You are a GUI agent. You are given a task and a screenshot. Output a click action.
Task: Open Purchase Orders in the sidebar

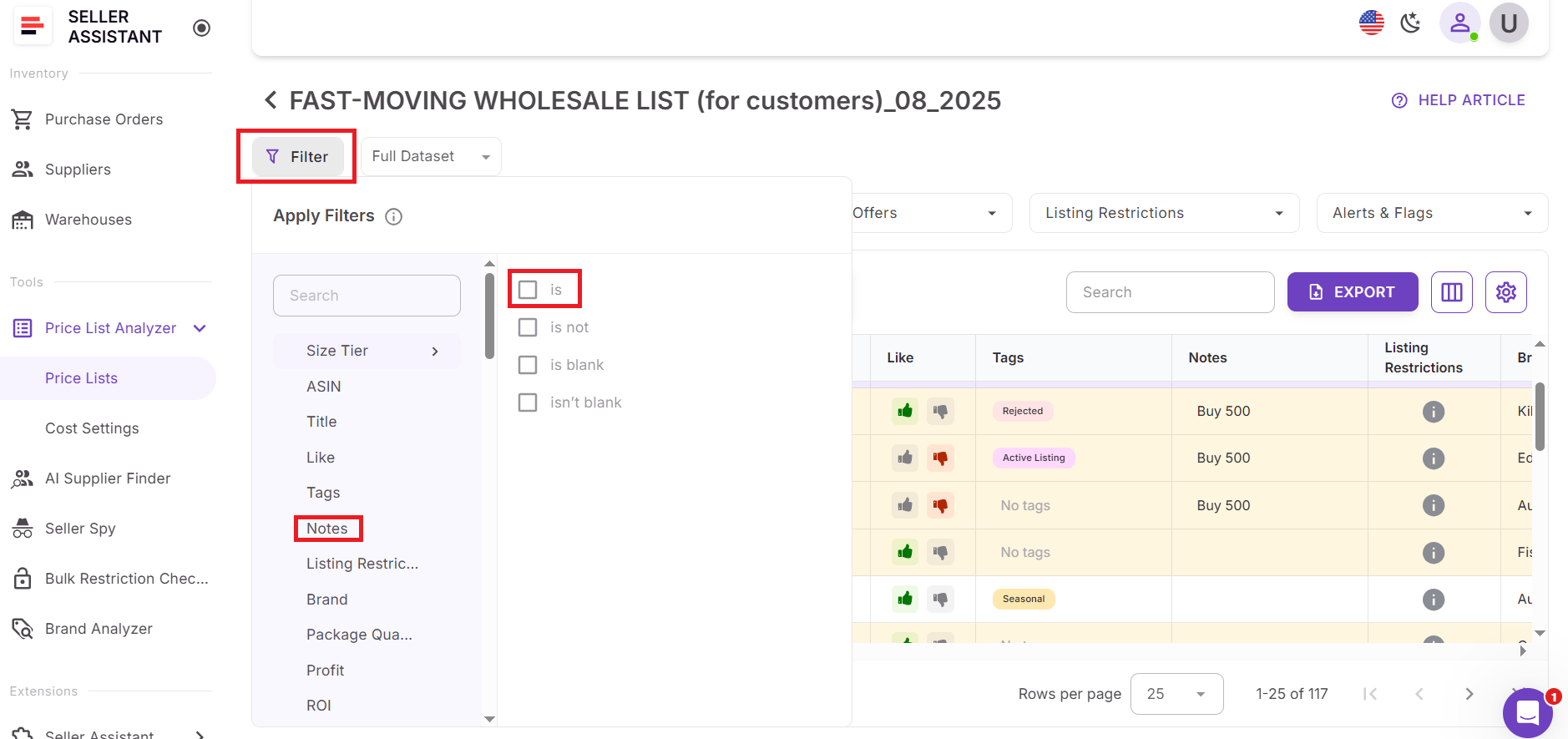[x=104, y=119]
